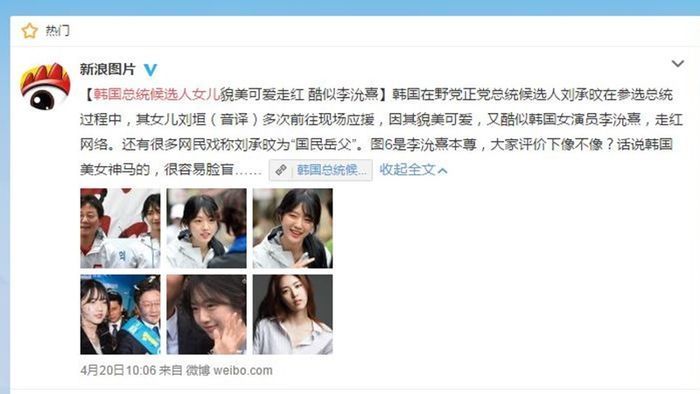
Task: Open the waving hand photo thumbnail
Action: [x=206, y=315]
